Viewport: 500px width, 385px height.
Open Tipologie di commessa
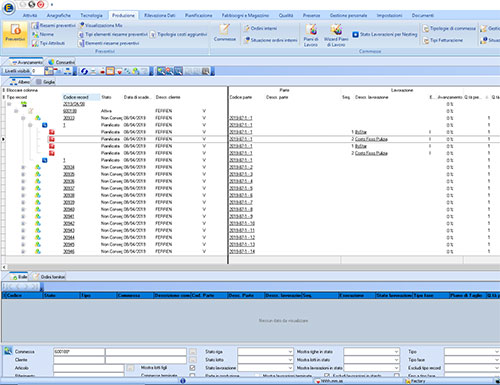pyautogui.click(x=449, y=28)
